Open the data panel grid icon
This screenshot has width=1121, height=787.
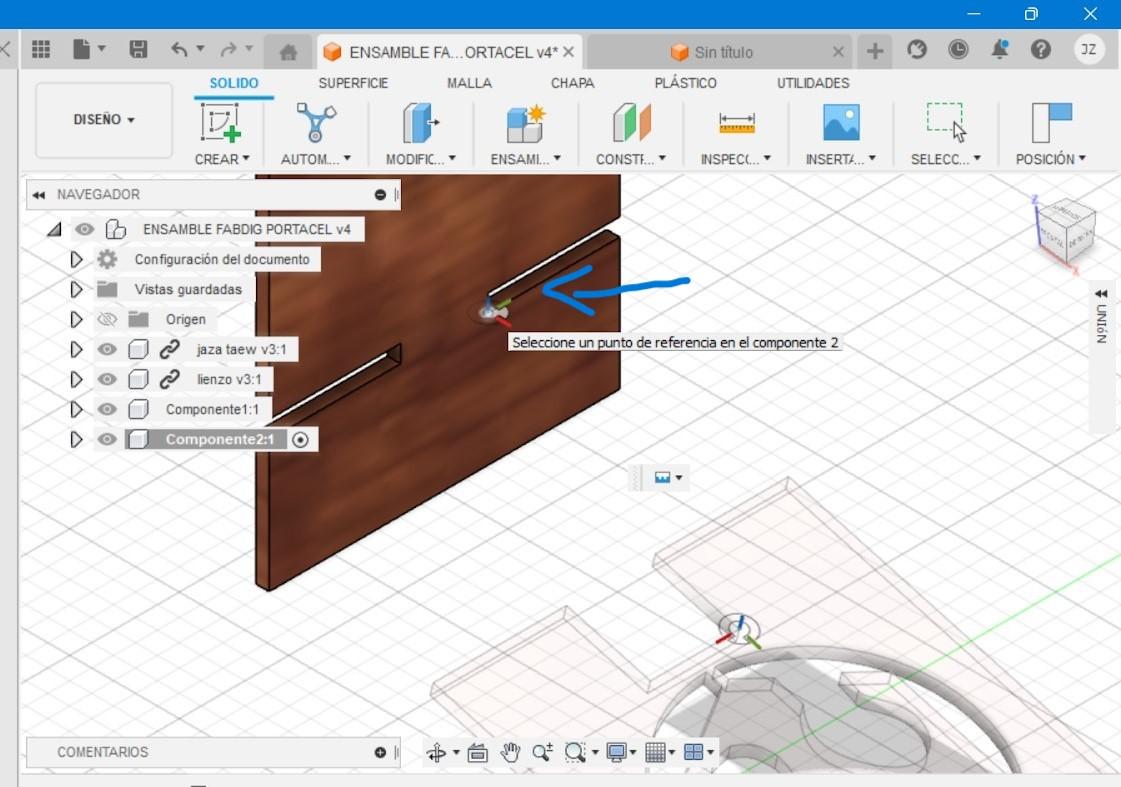tap(41, 49)
